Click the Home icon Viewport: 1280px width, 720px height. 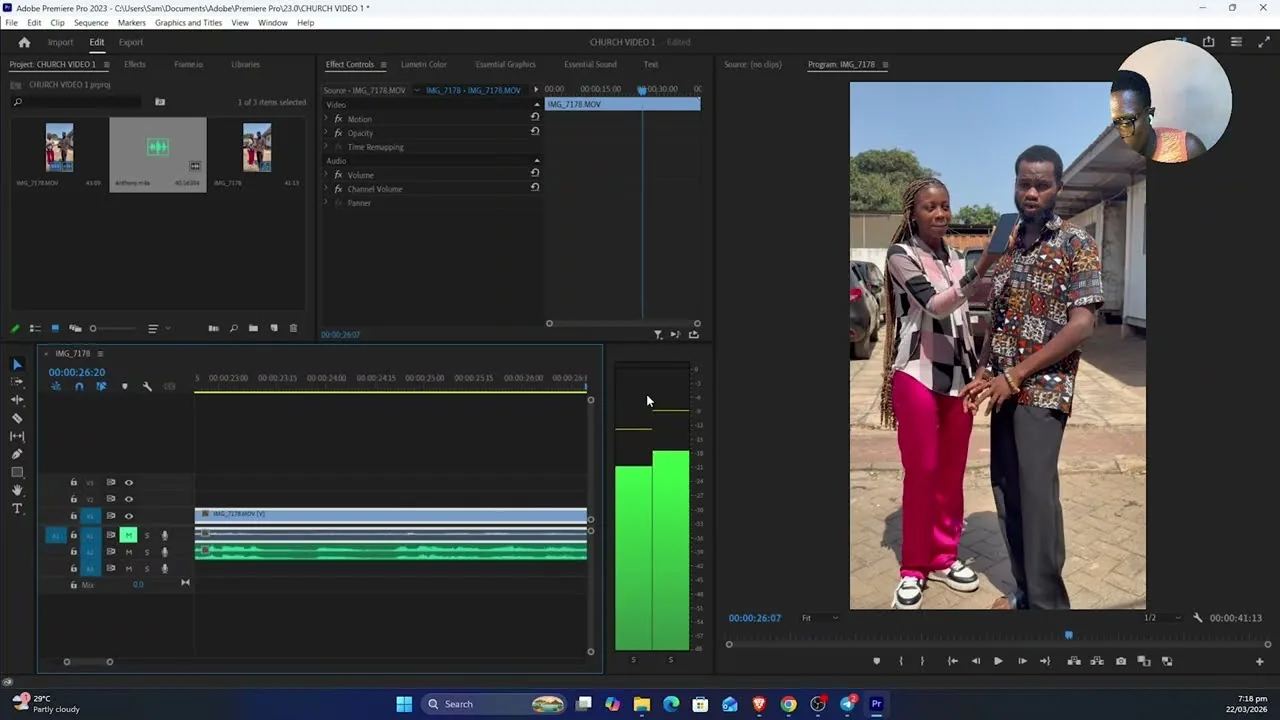[x=24, y=42]
